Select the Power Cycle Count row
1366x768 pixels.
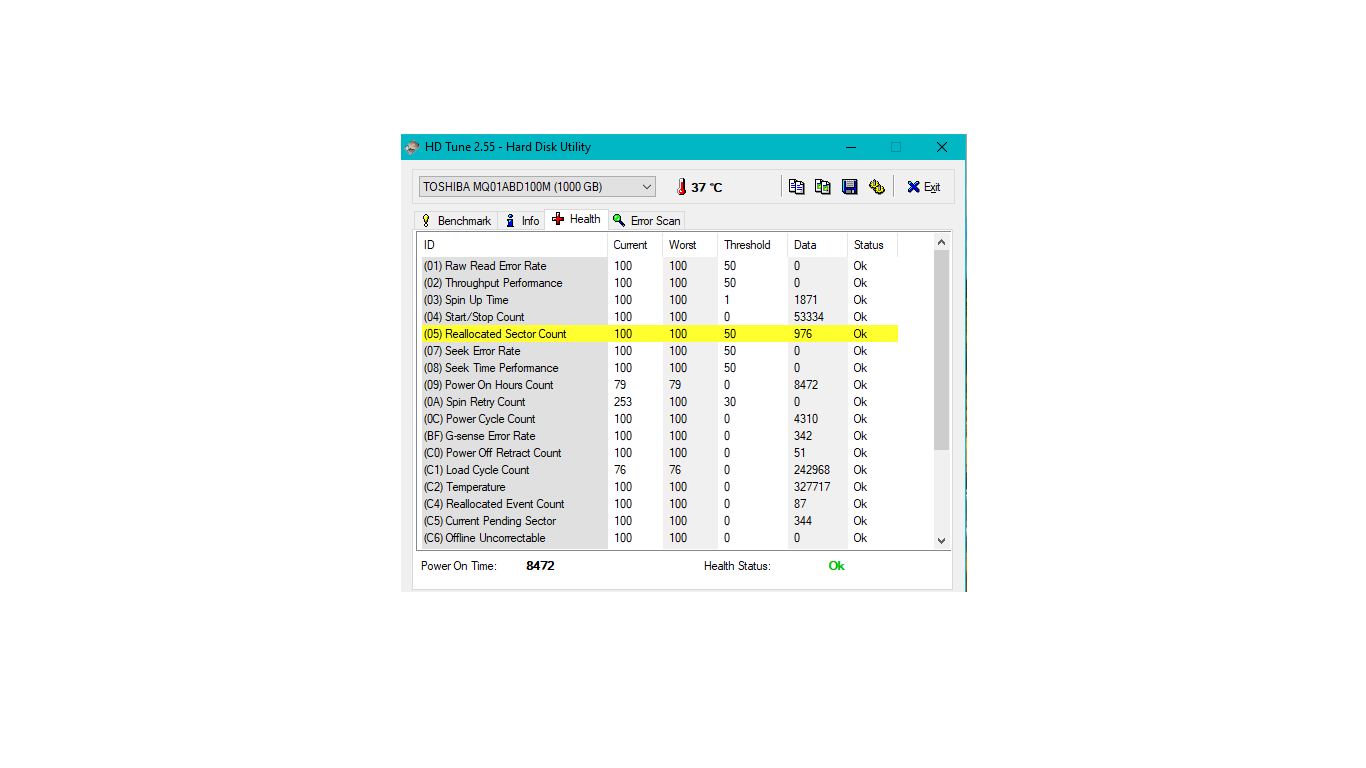(x=658, y=419)
